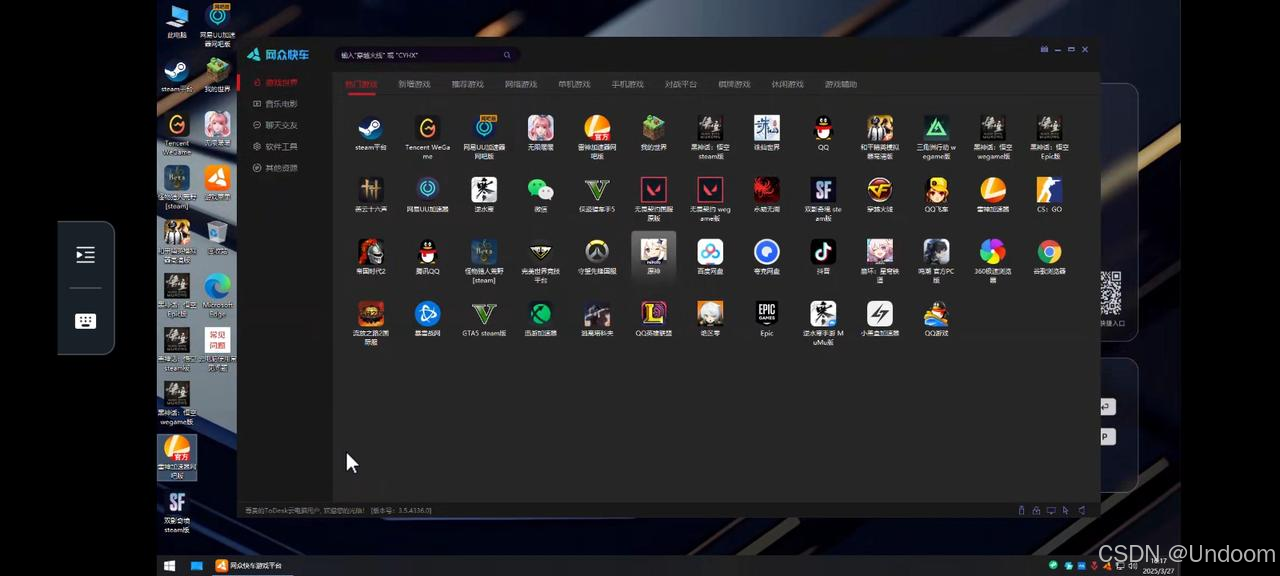This screenshot has height=576, width=1280.
Task: Switch to the 单机游戏 tab
Action: [x=574, y=85]
